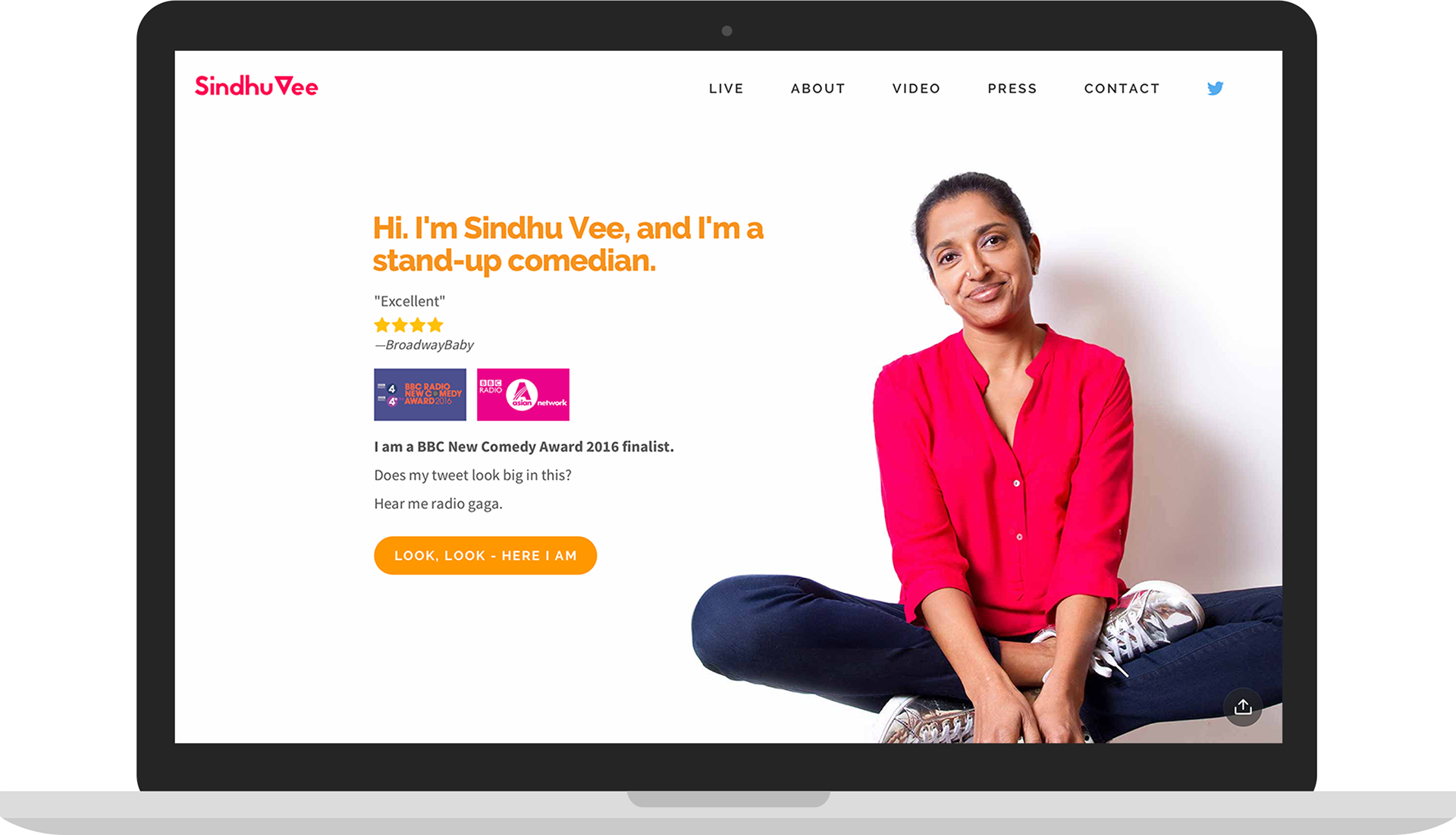
Task: Select PRESS in the navigation
Action: click(x=1012, y=89)
